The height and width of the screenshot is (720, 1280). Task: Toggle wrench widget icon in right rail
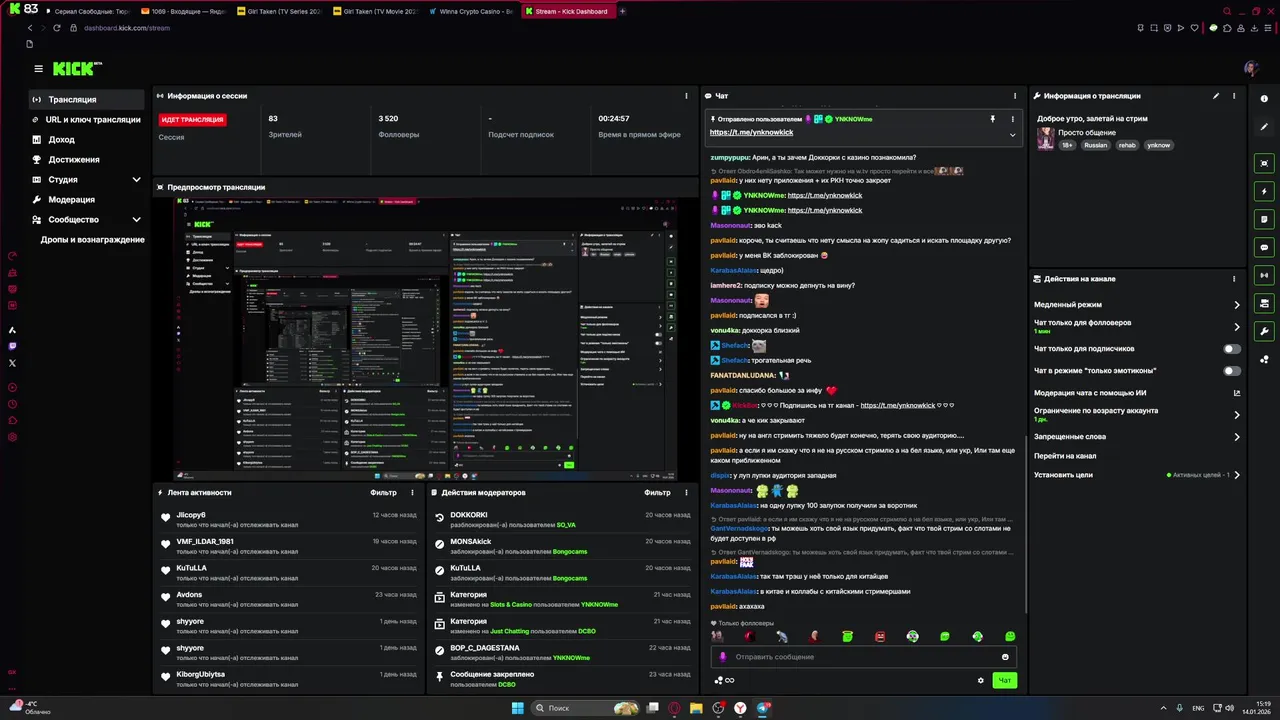[1264, 331]
